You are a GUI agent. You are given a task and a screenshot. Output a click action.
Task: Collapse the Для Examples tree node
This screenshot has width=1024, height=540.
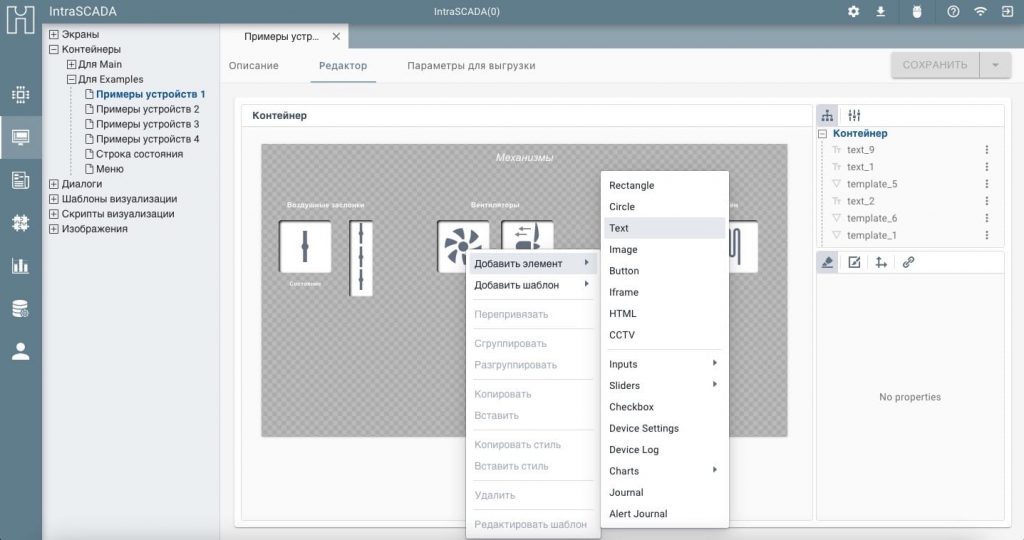[71, 80]
